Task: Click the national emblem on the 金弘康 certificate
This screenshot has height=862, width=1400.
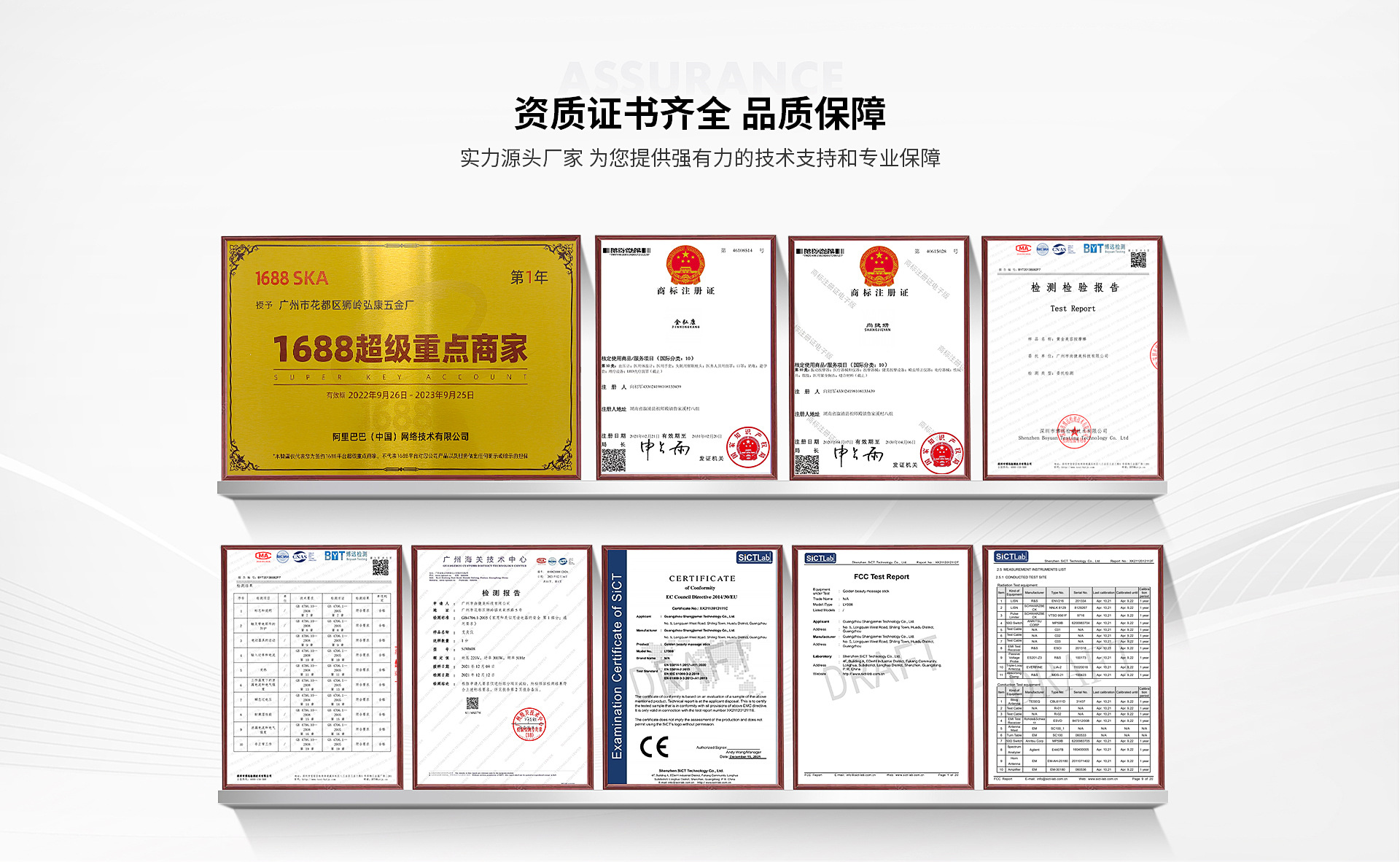Action: click(x=685, y=265)
